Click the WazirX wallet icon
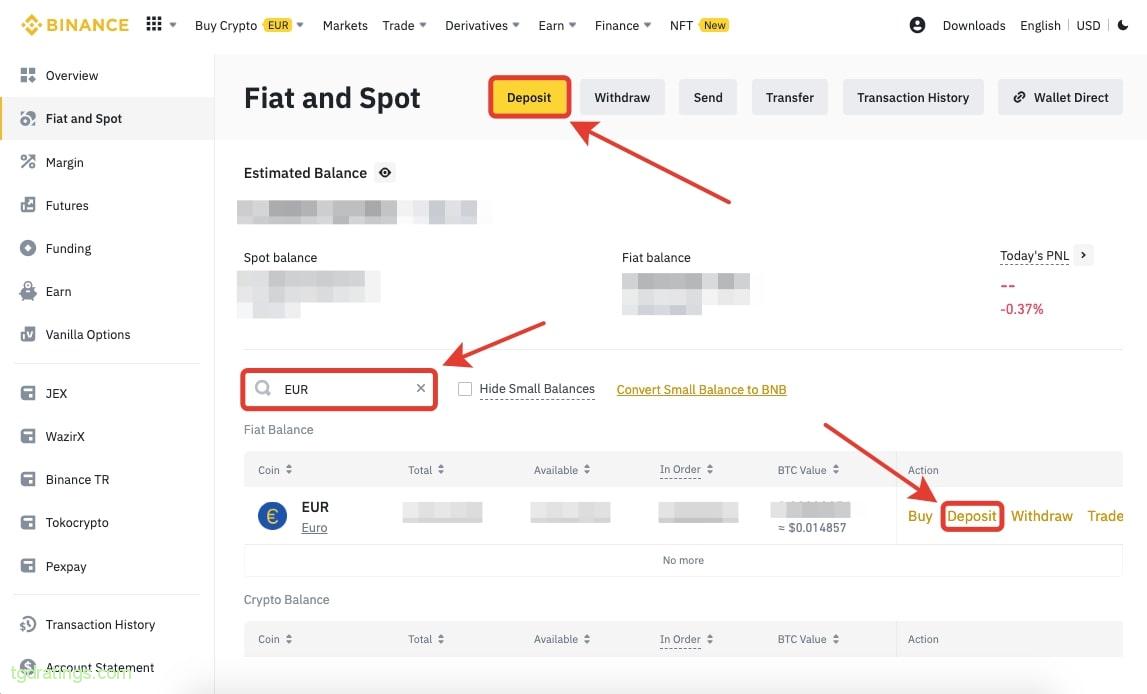 28,436
